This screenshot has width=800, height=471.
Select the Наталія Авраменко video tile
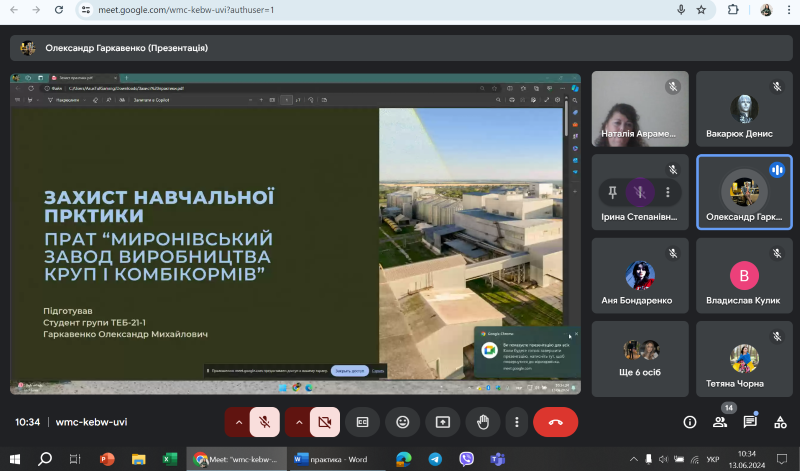click(x=640, y=109)
